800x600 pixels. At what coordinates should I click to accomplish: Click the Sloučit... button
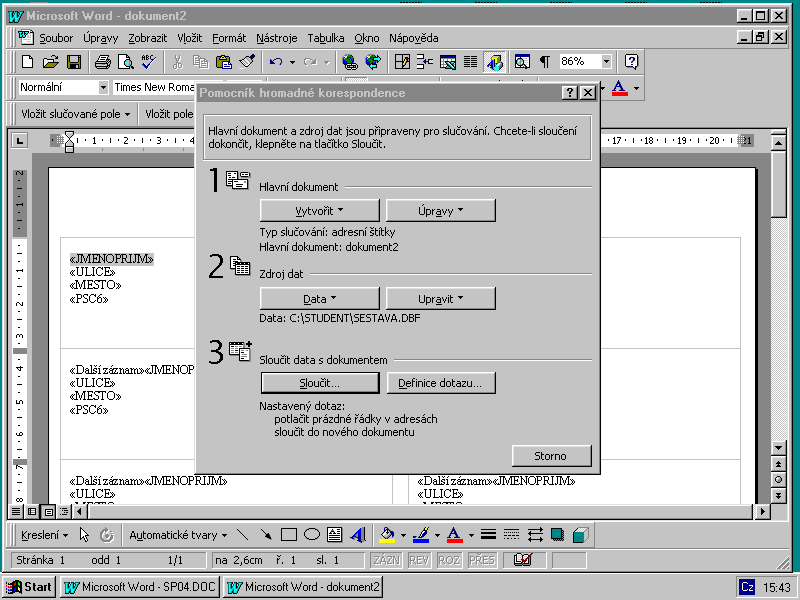point(320,383)
